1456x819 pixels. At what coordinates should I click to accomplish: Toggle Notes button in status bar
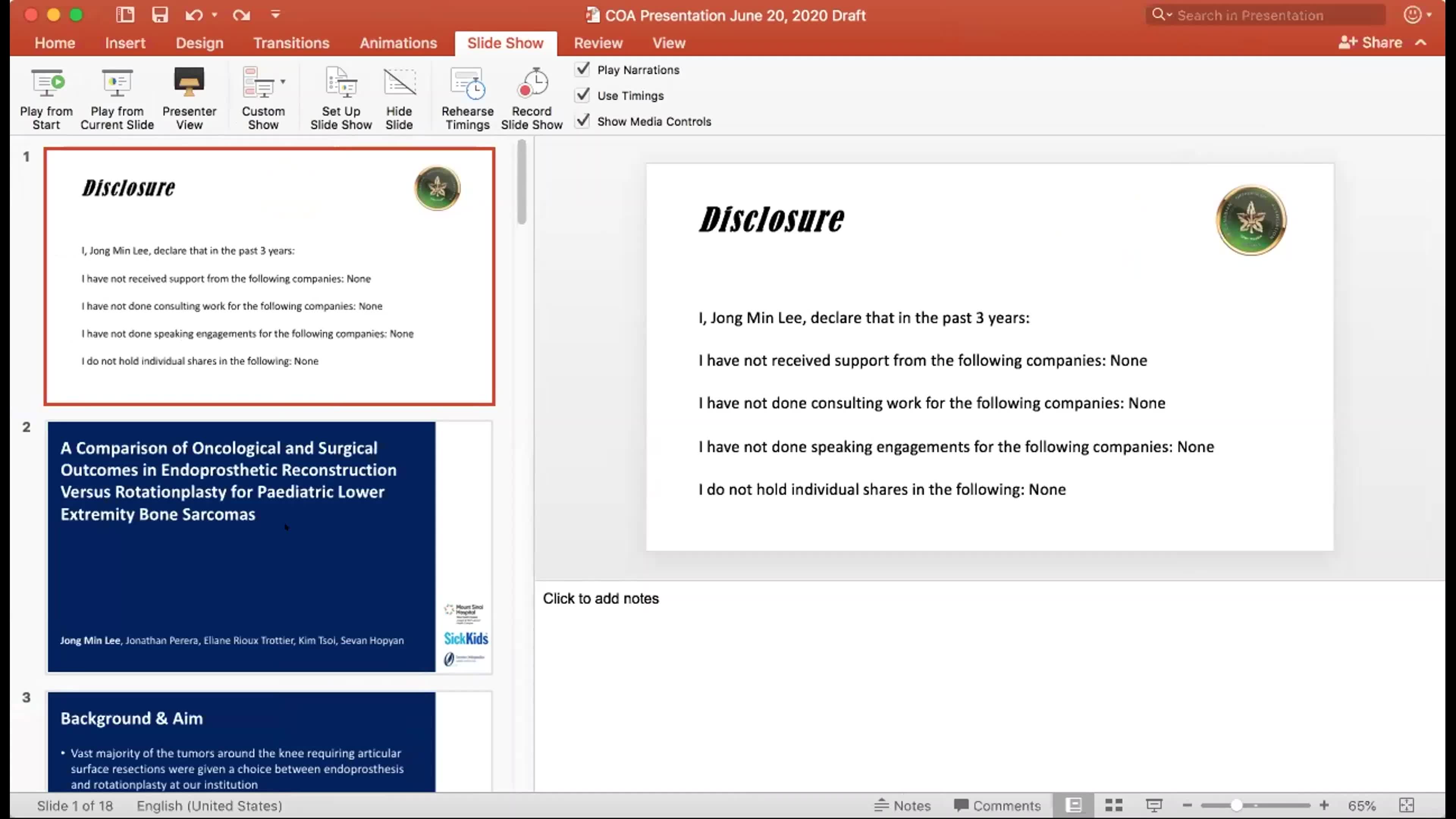(903, 805)
